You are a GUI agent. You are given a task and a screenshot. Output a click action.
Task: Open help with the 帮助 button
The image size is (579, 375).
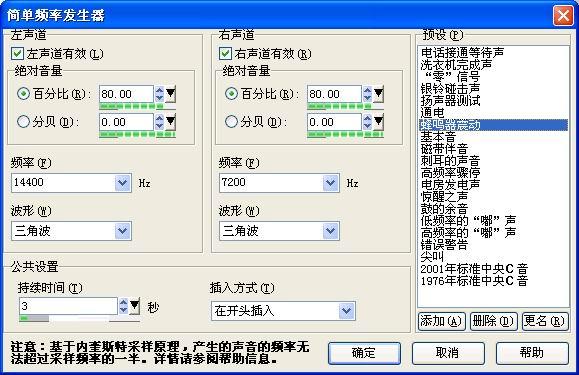tap(532, 353)
